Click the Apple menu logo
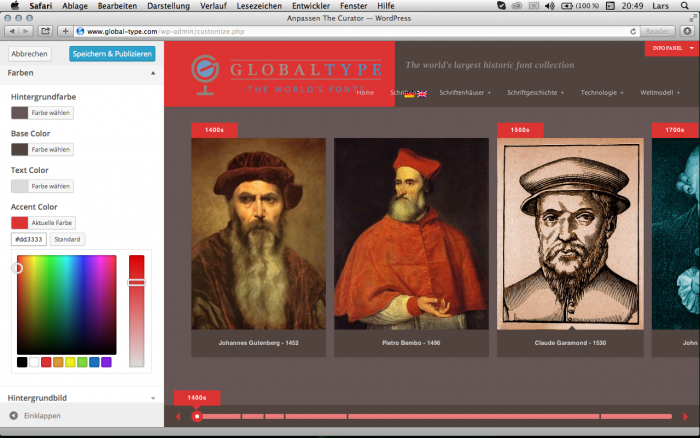 pos(15,5)
